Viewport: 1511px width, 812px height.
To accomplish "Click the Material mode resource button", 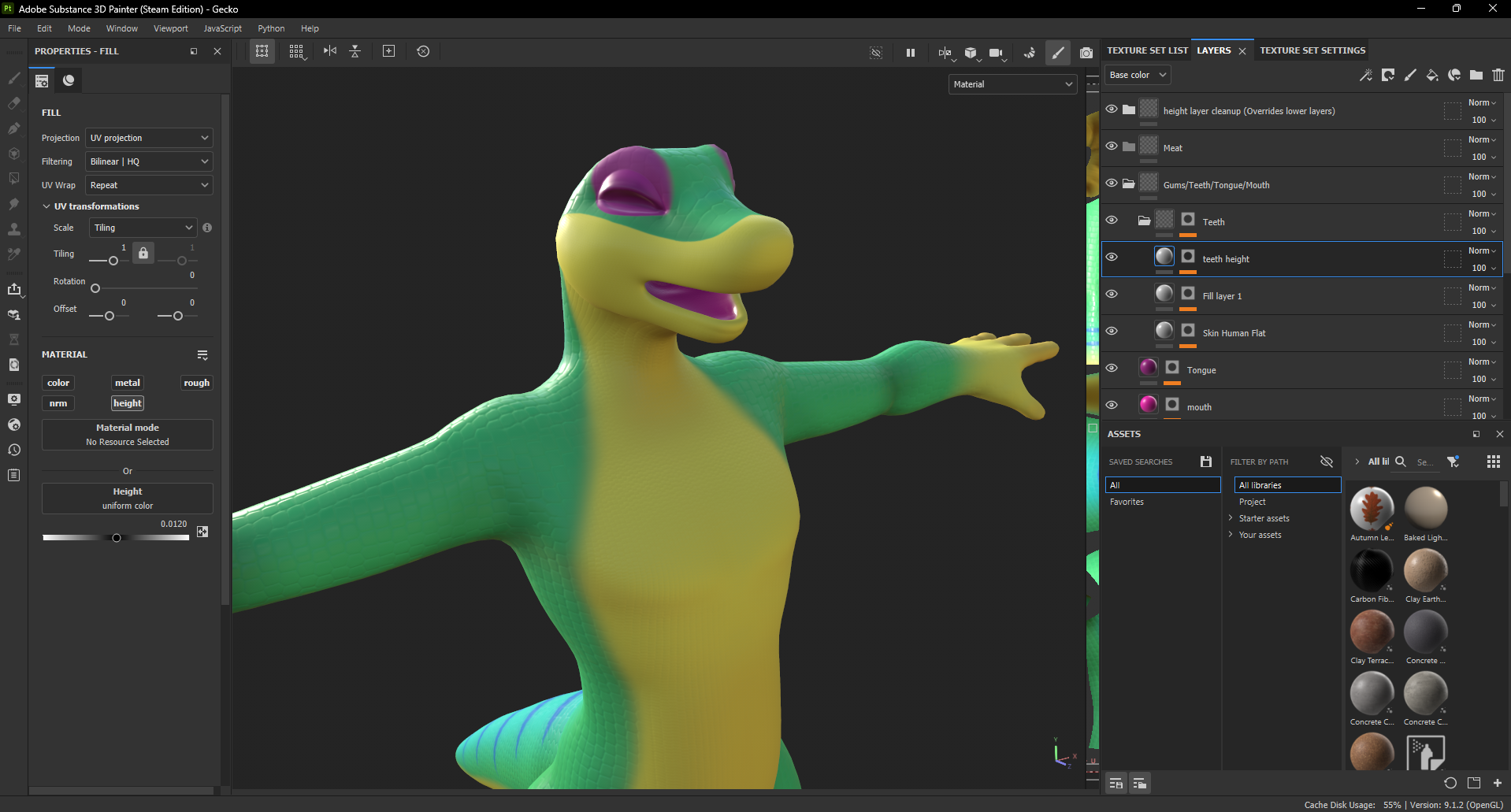I will (x=128, y=435).
